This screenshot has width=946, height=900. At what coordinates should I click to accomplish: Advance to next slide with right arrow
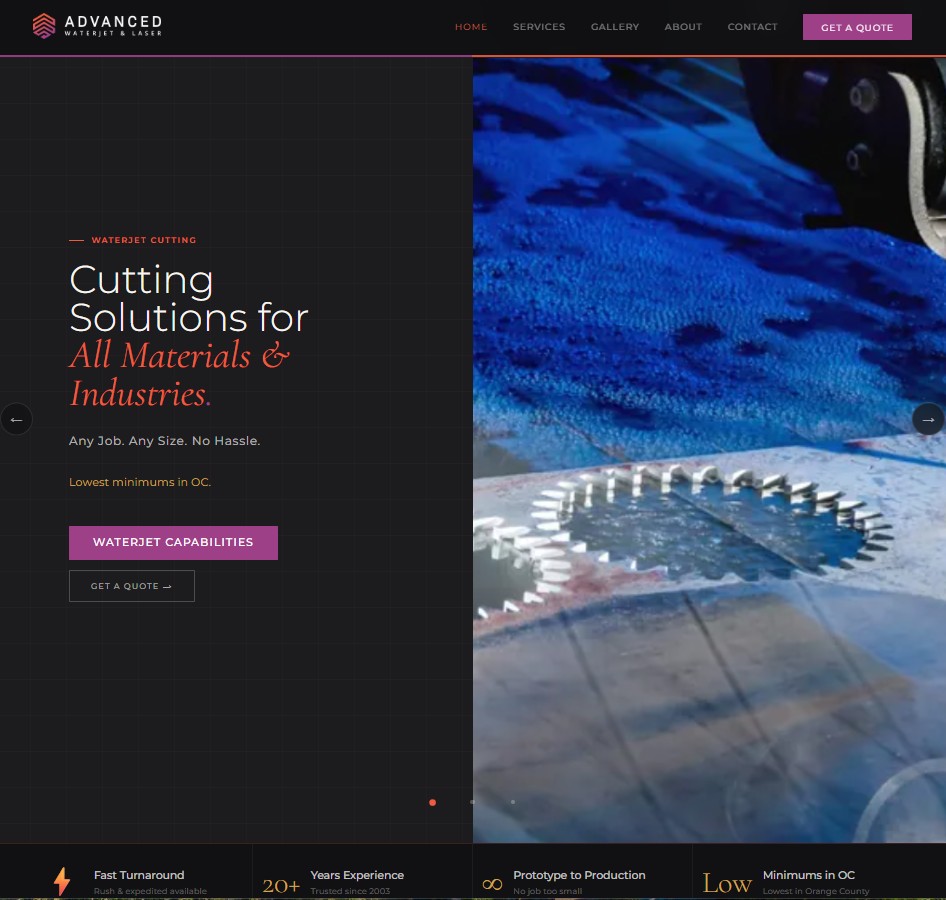(x=928, y=419)
